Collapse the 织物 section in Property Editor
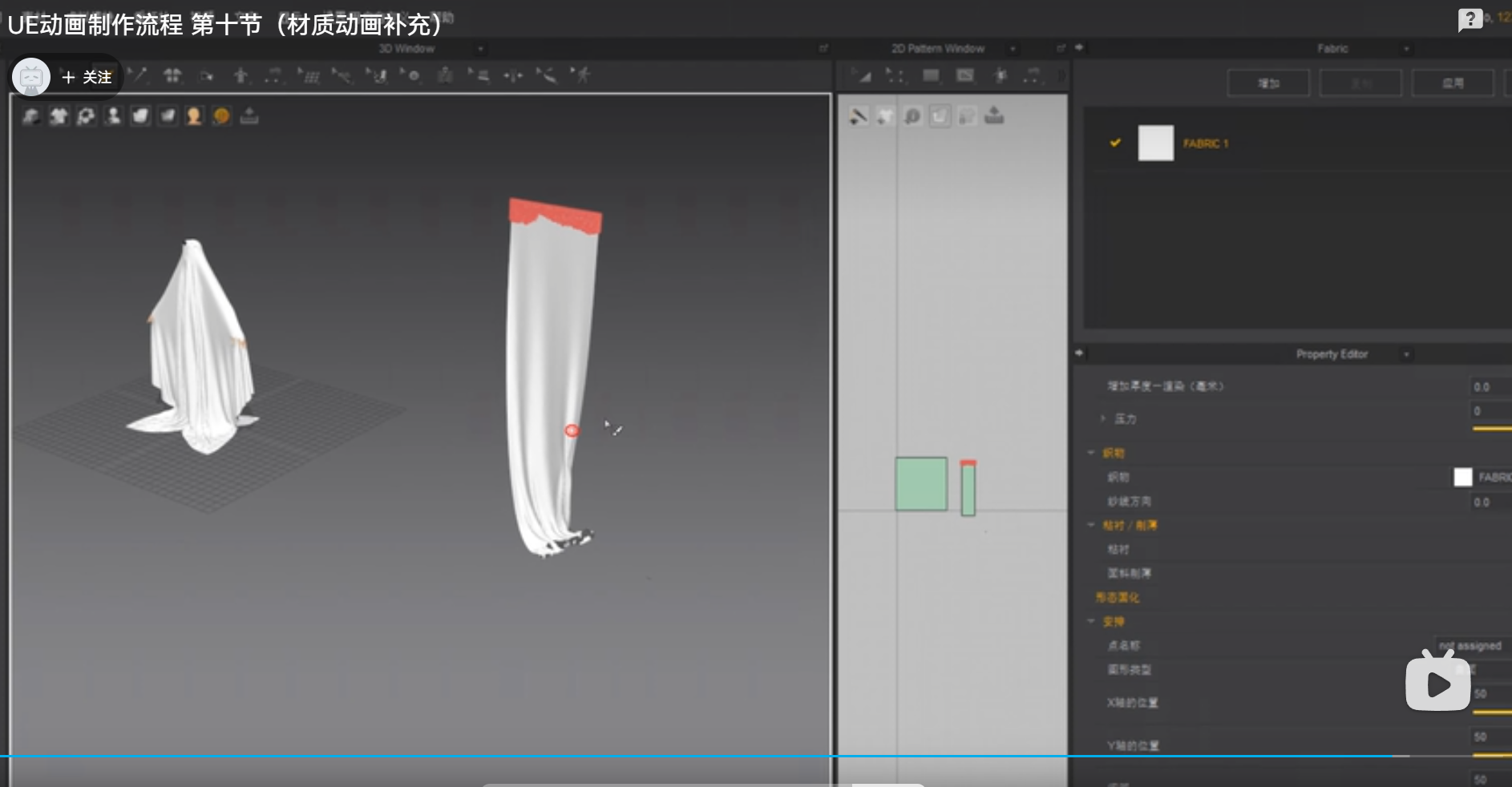 (x=1091, y=453)
